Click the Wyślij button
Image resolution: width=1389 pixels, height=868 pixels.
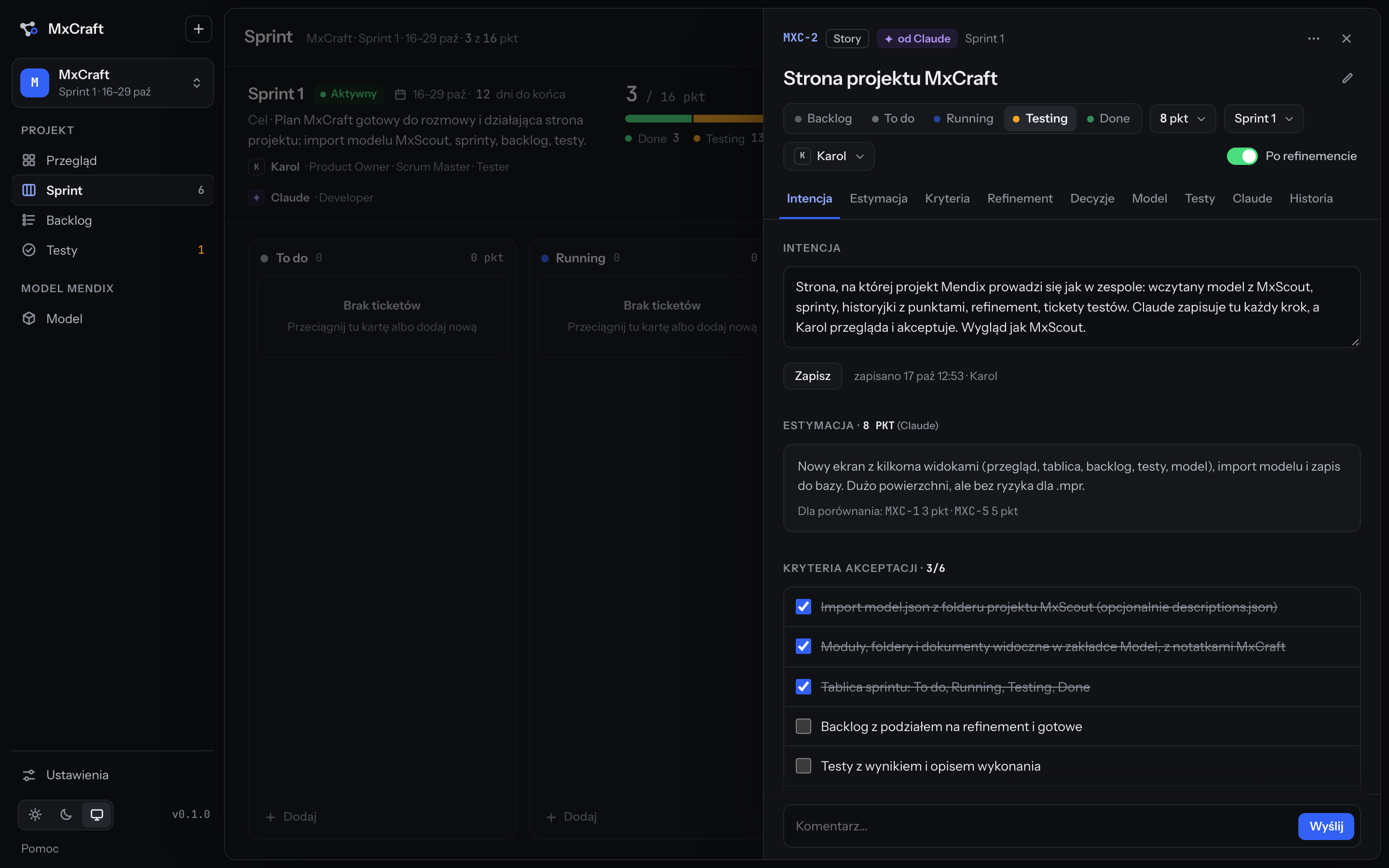pyautogui.click(x=1326, y=826)
